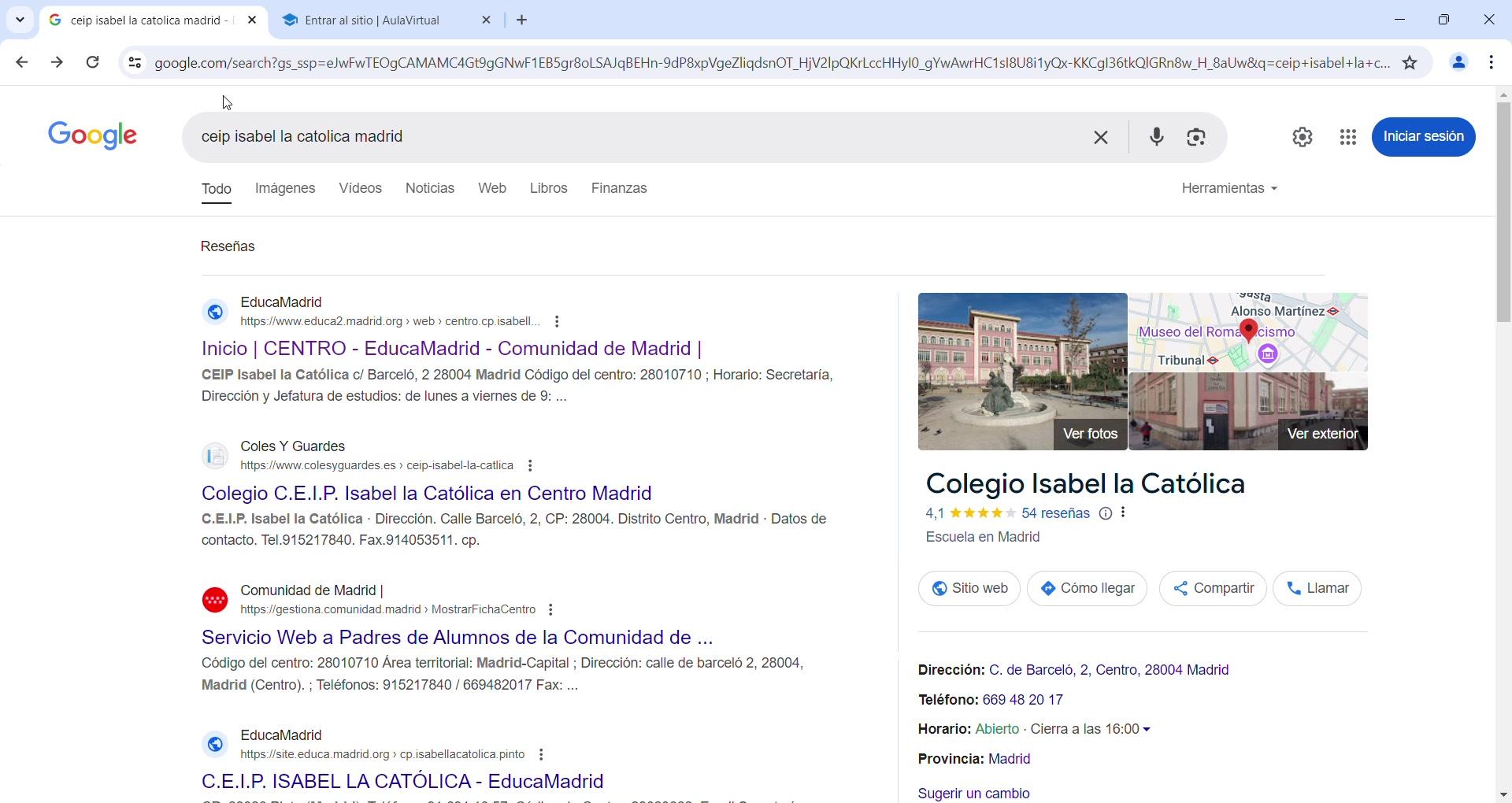Image resolution: width=1512 pixels, height=803 pixels.
Task: Click the map thumbnail of the school
Action: [x=1247, y=332]
